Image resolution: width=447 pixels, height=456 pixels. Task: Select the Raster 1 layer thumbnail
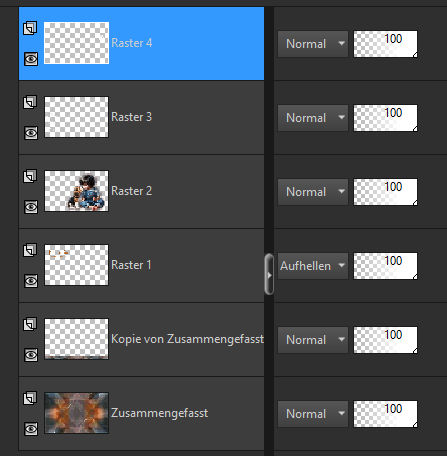(76, 265)
